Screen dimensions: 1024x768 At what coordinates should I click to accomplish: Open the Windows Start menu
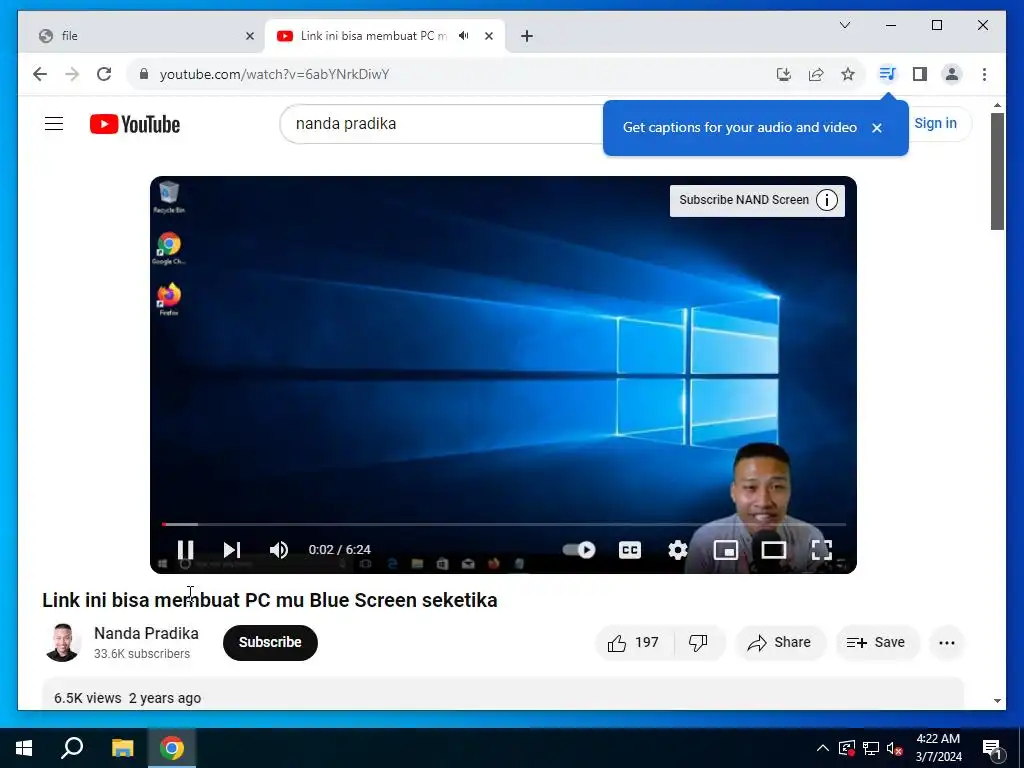(24, 748)
